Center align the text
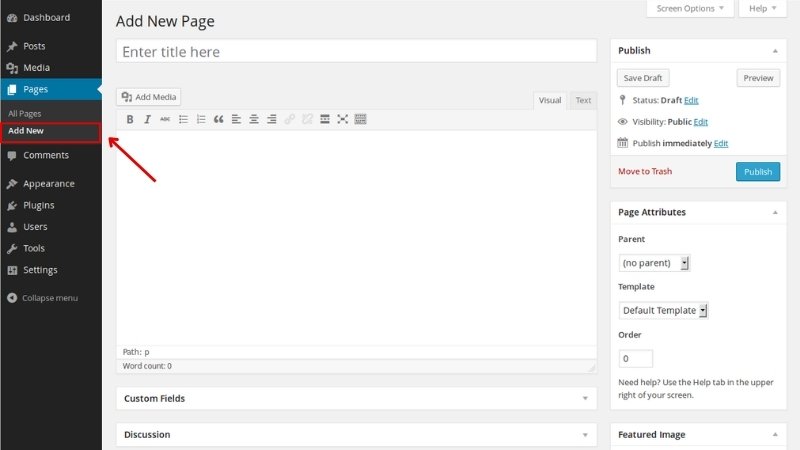Viewport: 800px width, 450px height. click(x=254, y=119)
